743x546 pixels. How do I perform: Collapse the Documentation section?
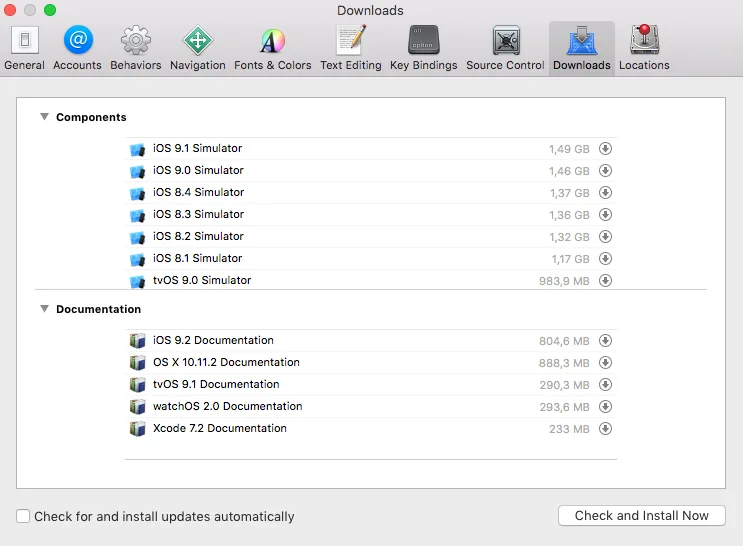tap(44, 309)
